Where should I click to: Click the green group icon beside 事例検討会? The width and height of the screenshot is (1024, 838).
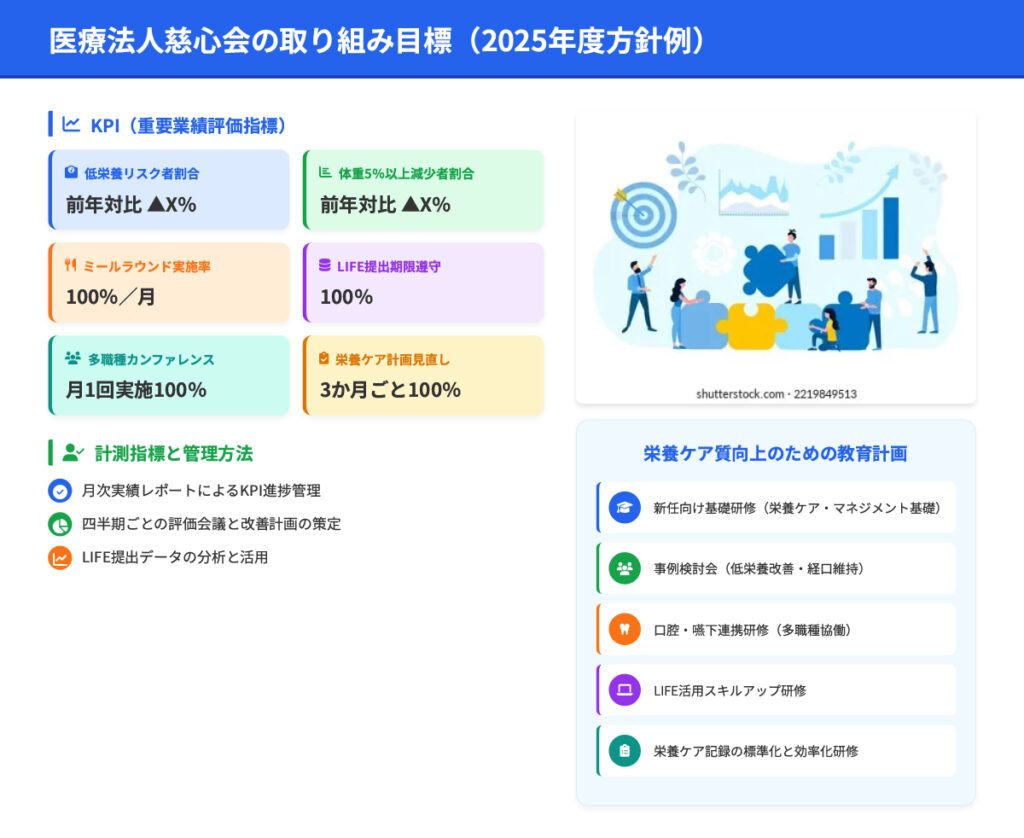point(625,568)
